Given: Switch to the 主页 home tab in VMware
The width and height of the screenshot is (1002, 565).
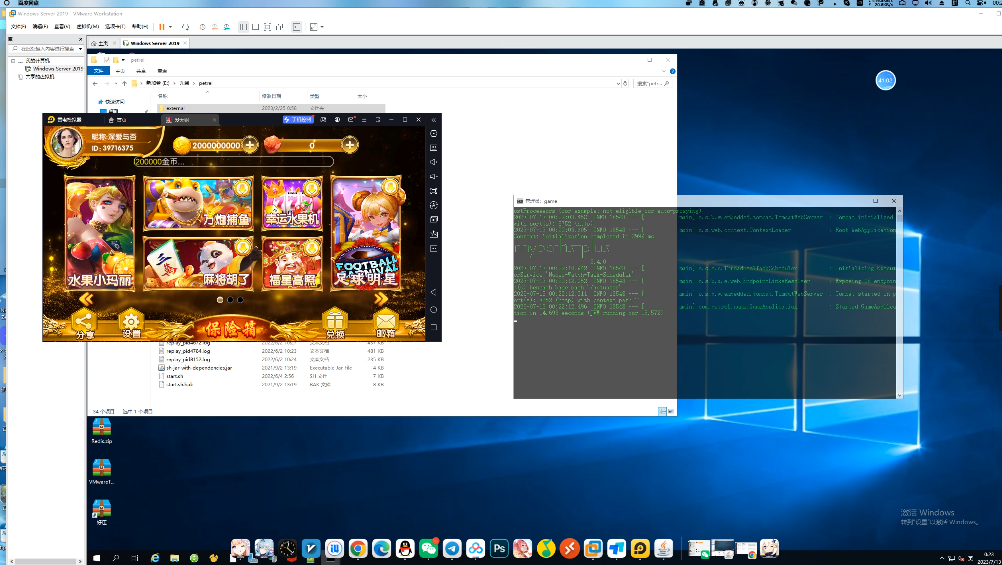Looking at the screenshot, I should point(101,43).
